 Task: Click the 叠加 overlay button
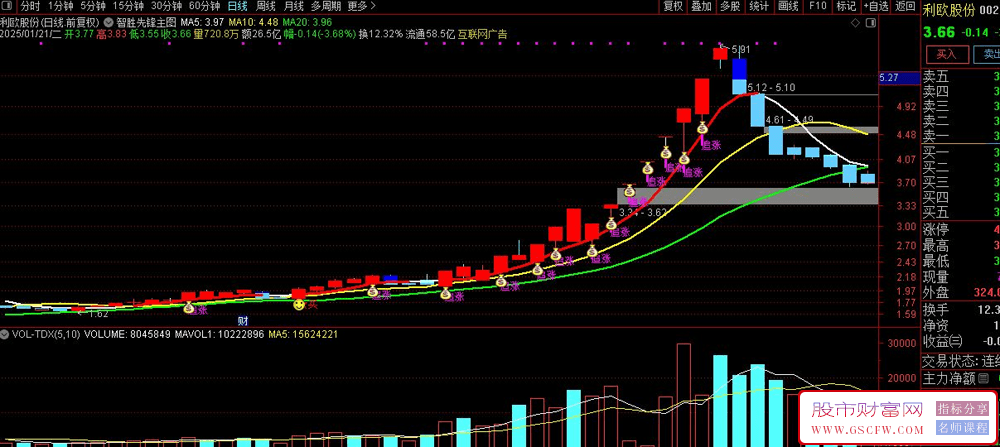tap(702, 6)
